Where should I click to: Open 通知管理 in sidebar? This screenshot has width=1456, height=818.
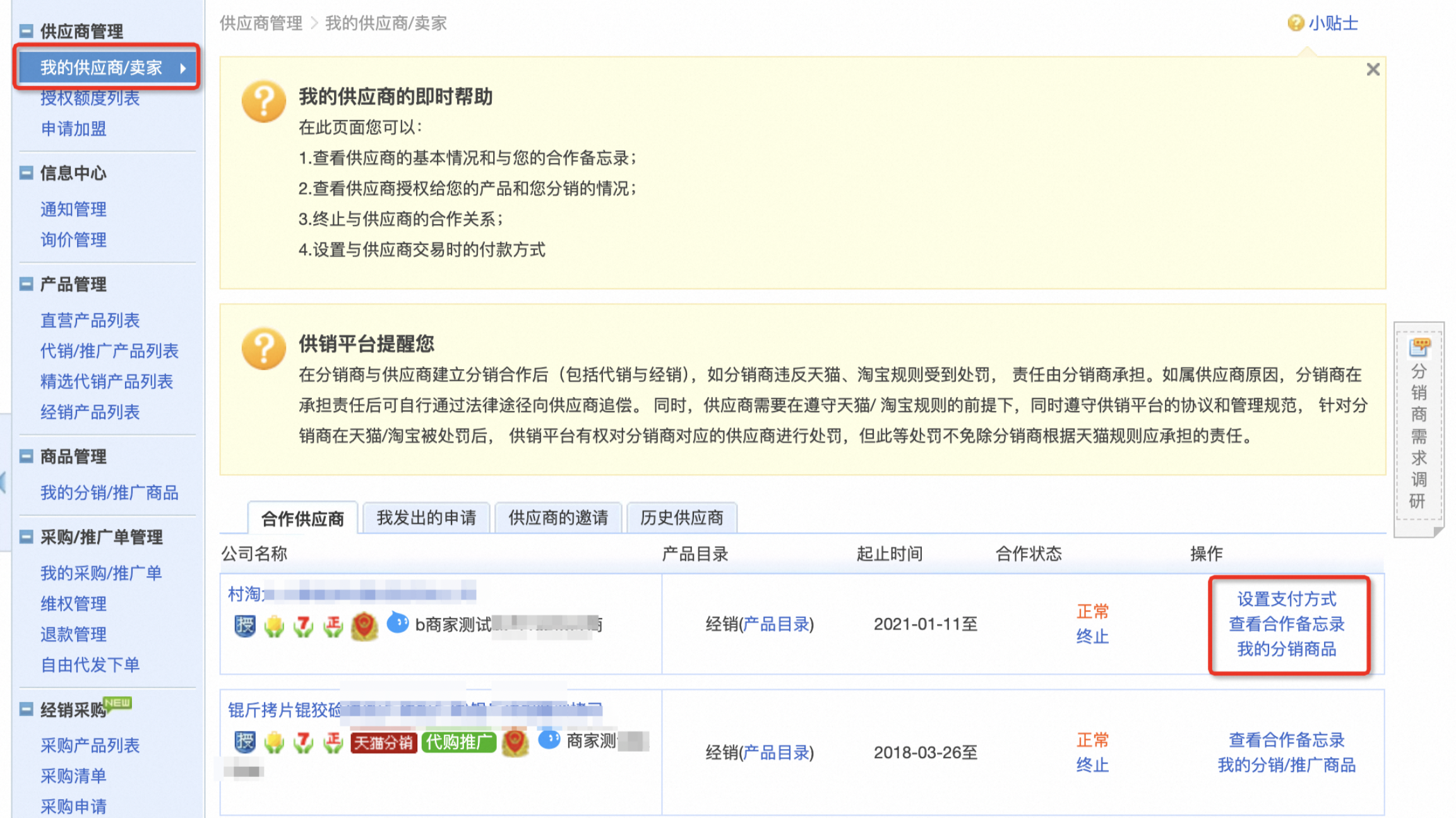pos(74,209)
